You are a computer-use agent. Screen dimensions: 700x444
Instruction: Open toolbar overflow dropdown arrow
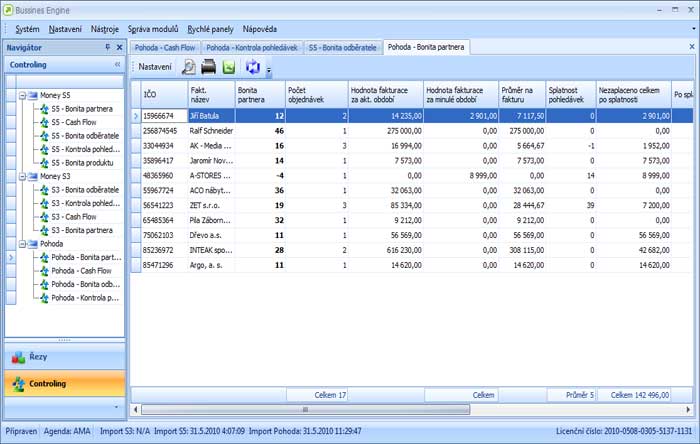(268, 71)
